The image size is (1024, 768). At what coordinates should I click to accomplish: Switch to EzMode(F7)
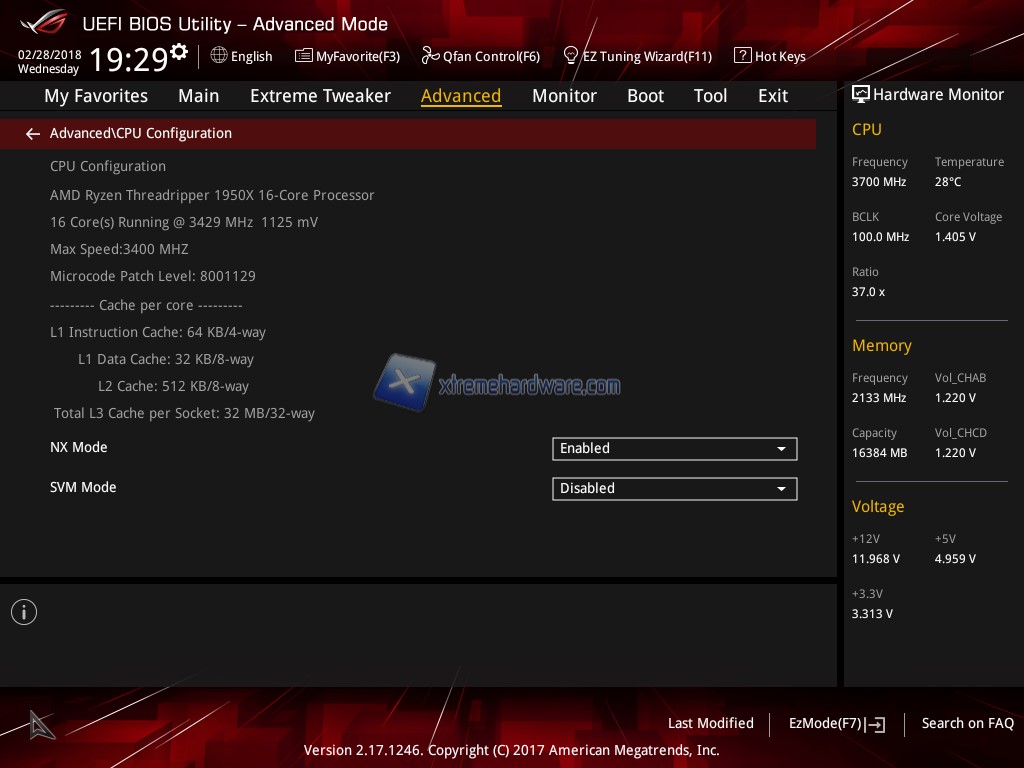pyautogui.click(x=836, y=723)
